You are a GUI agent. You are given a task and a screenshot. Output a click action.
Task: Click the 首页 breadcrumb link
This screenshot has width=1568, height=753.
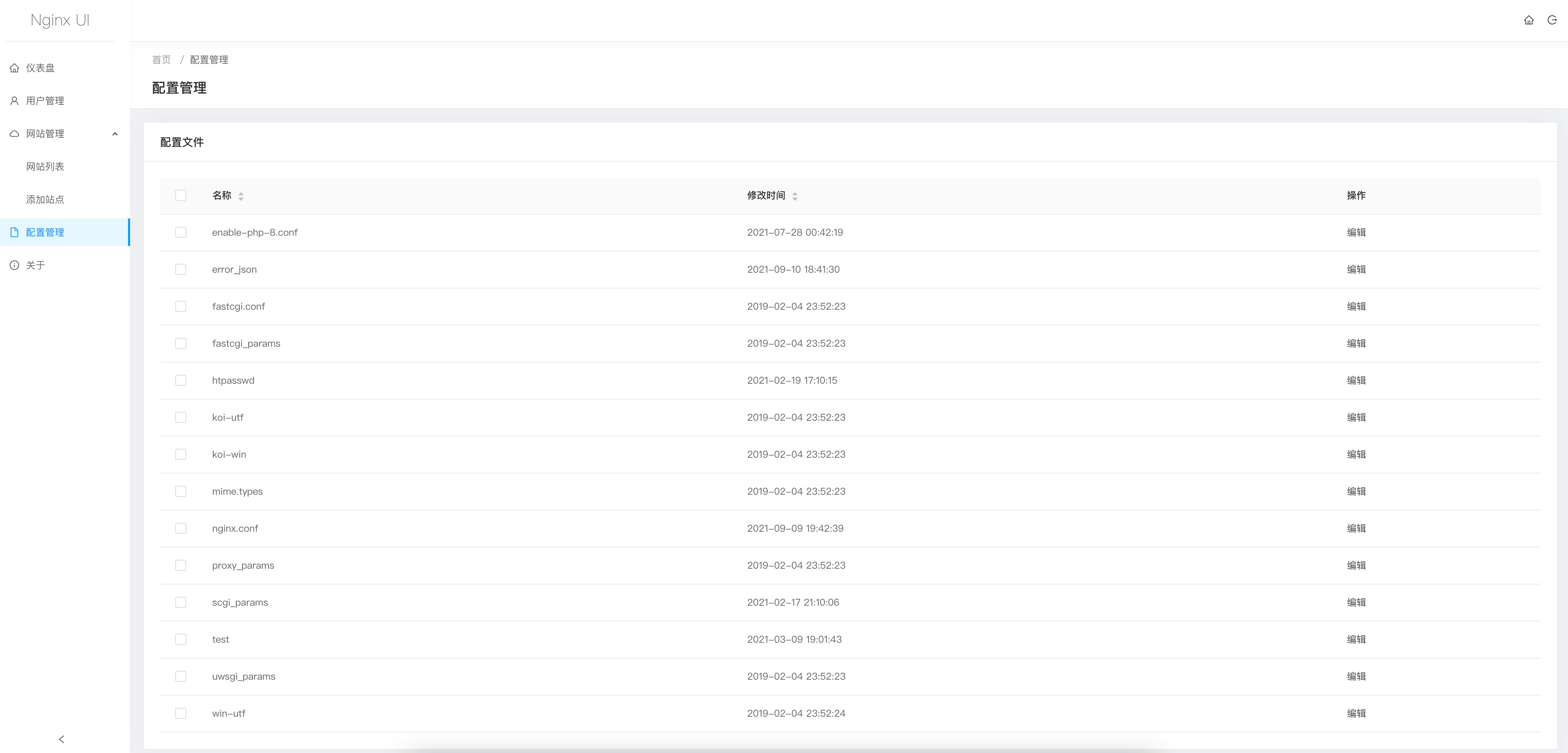click(x=161, y=60)
